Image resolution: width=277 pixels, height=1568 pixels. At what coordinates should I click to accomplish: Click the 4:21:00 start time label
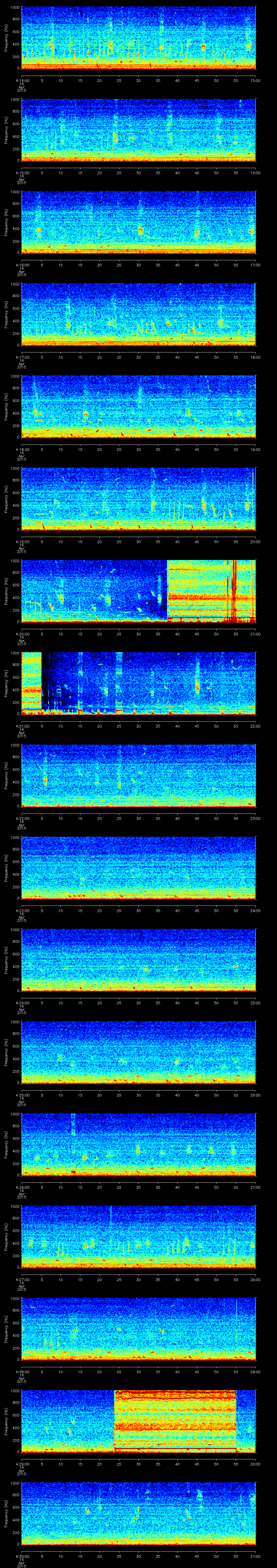(22, 726)
